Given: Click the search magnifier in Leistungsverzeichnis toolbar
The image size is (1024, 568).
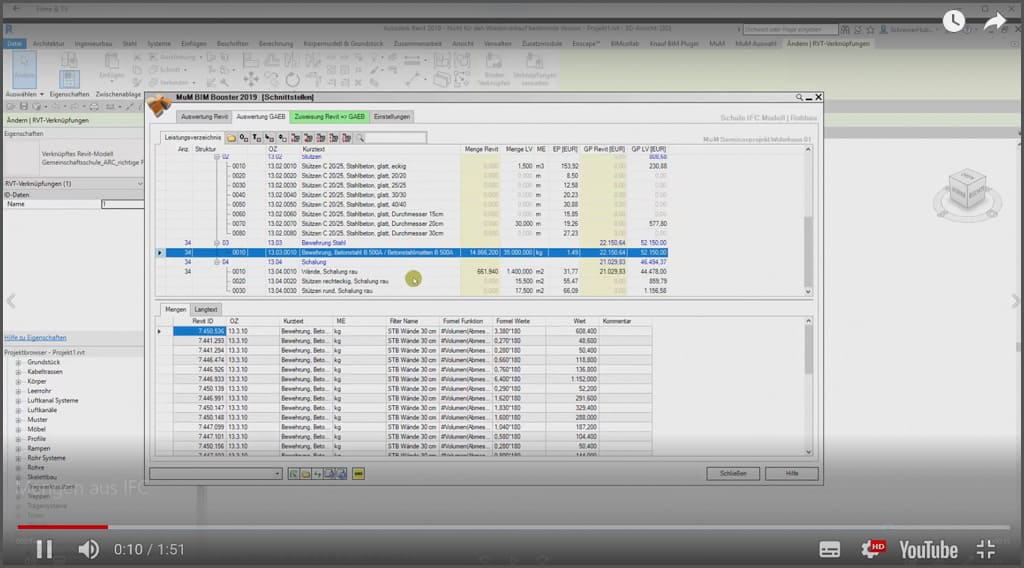Looking at the screenshot, I should pos(360,138).
